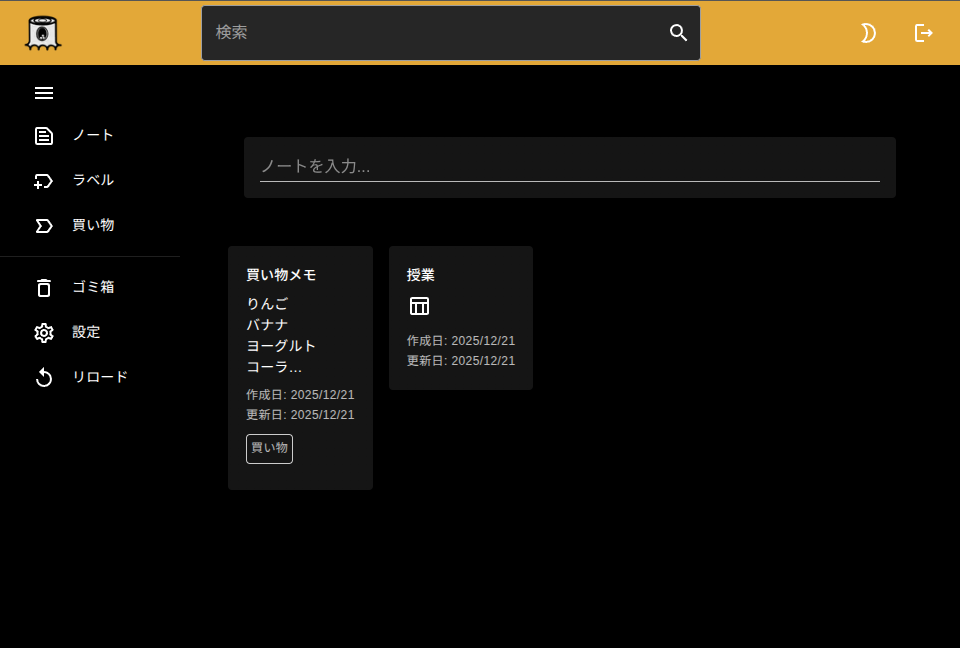The width and height of the screenshot is (960, 648).
Task: Click the リロード text label
Action: pyautogui.click(x=99, y=377)
